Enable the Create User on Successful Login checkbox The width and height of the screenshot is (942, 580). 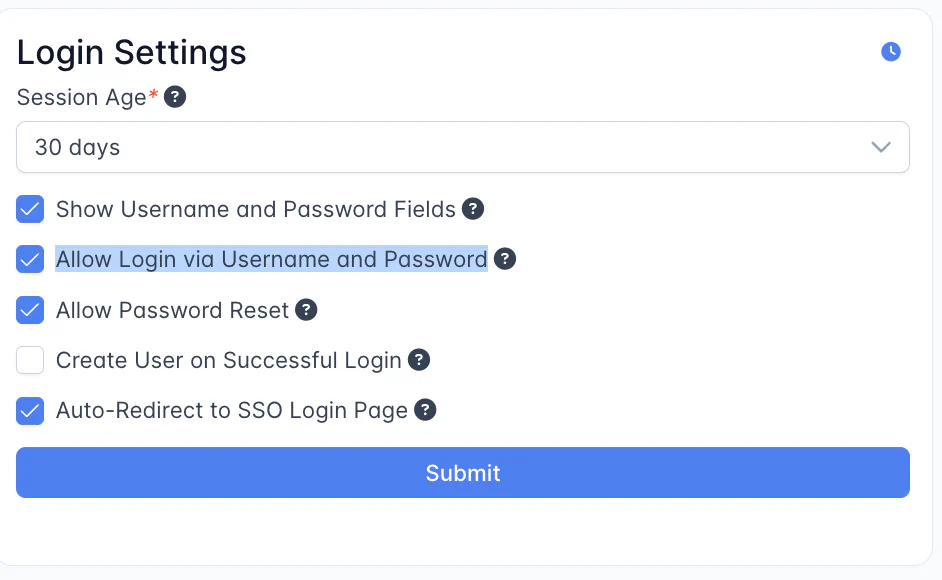point(30,360)
